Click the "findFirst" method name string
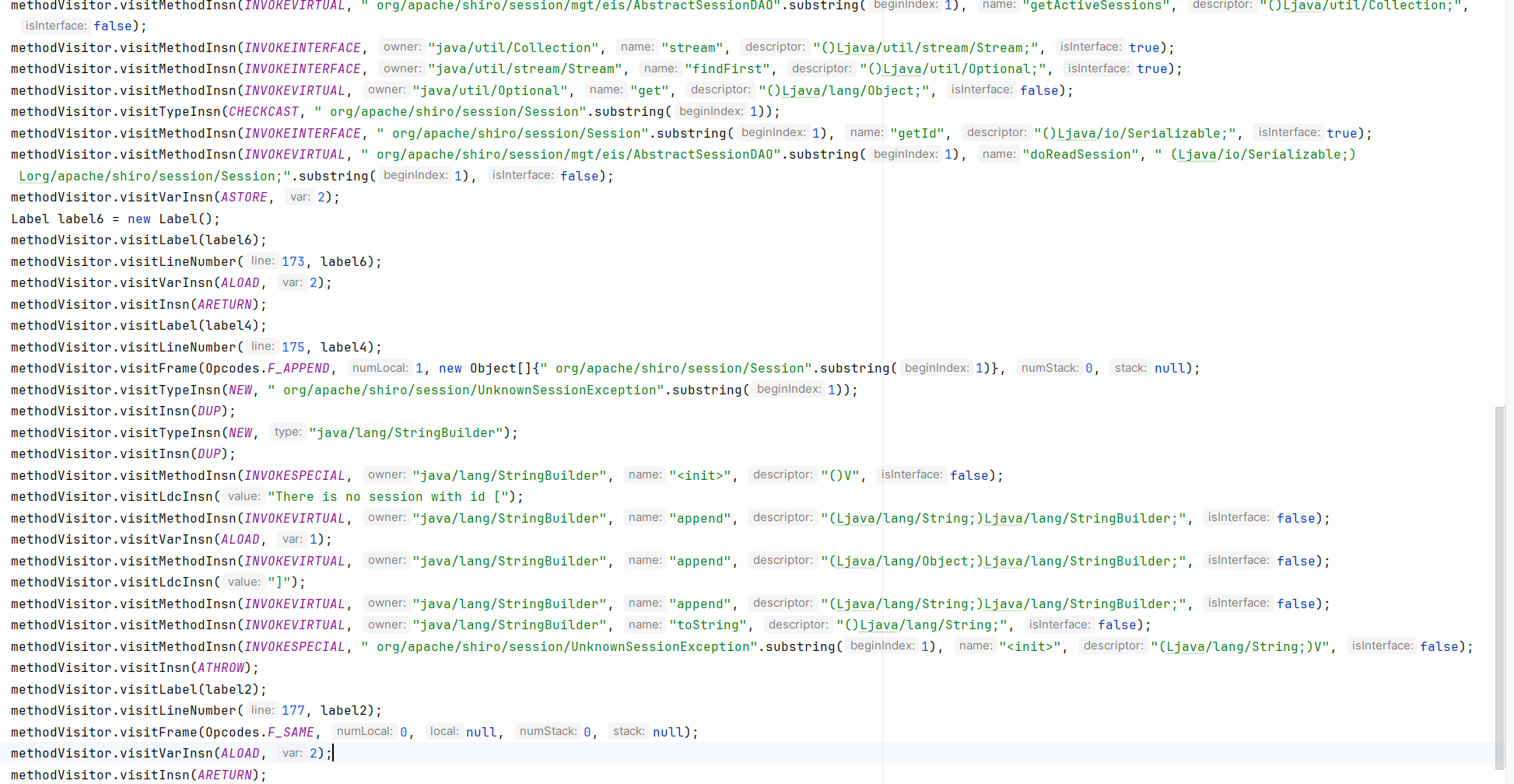This screenshot has width=1514, height=784. coord(727,69)
